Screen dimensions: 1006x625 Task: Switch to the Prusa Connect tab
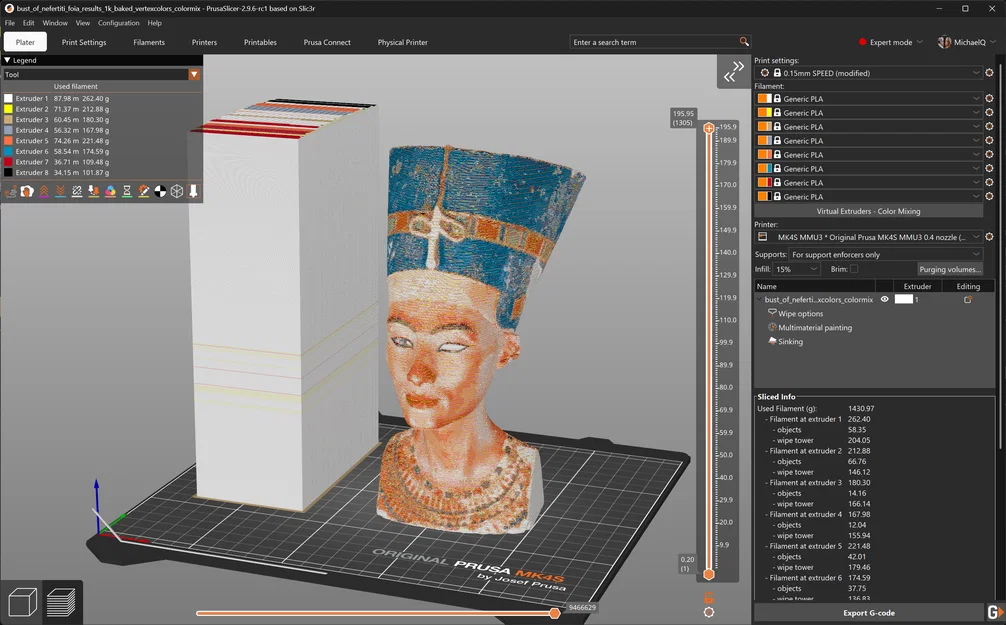[x=327, y=42]
